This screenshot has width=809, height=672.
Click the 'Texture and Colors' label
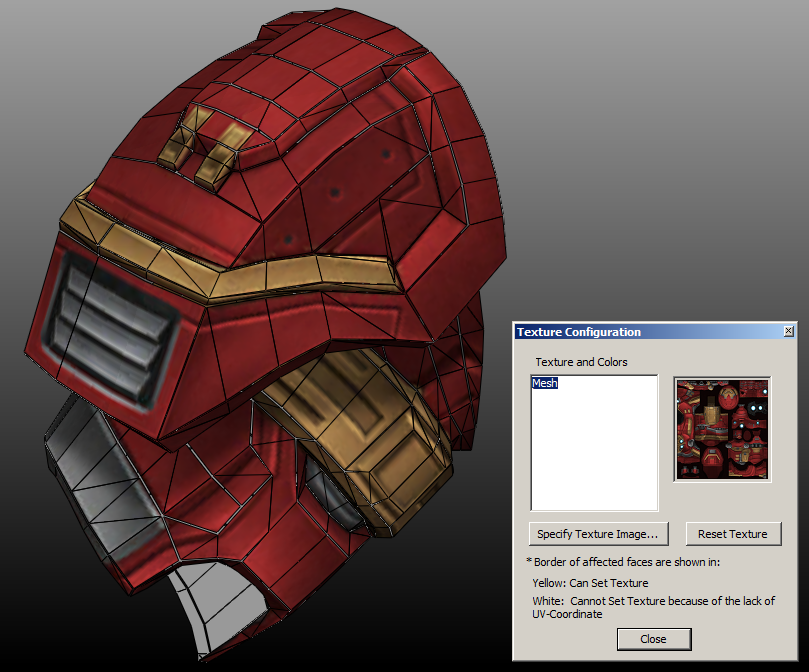coord(581,362)
